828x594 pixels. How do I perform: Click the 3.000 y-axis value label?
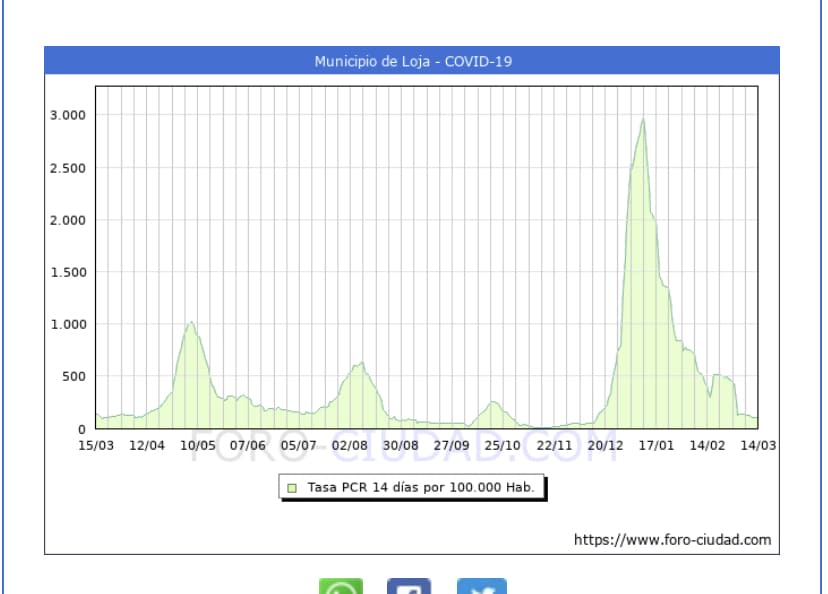68,115
